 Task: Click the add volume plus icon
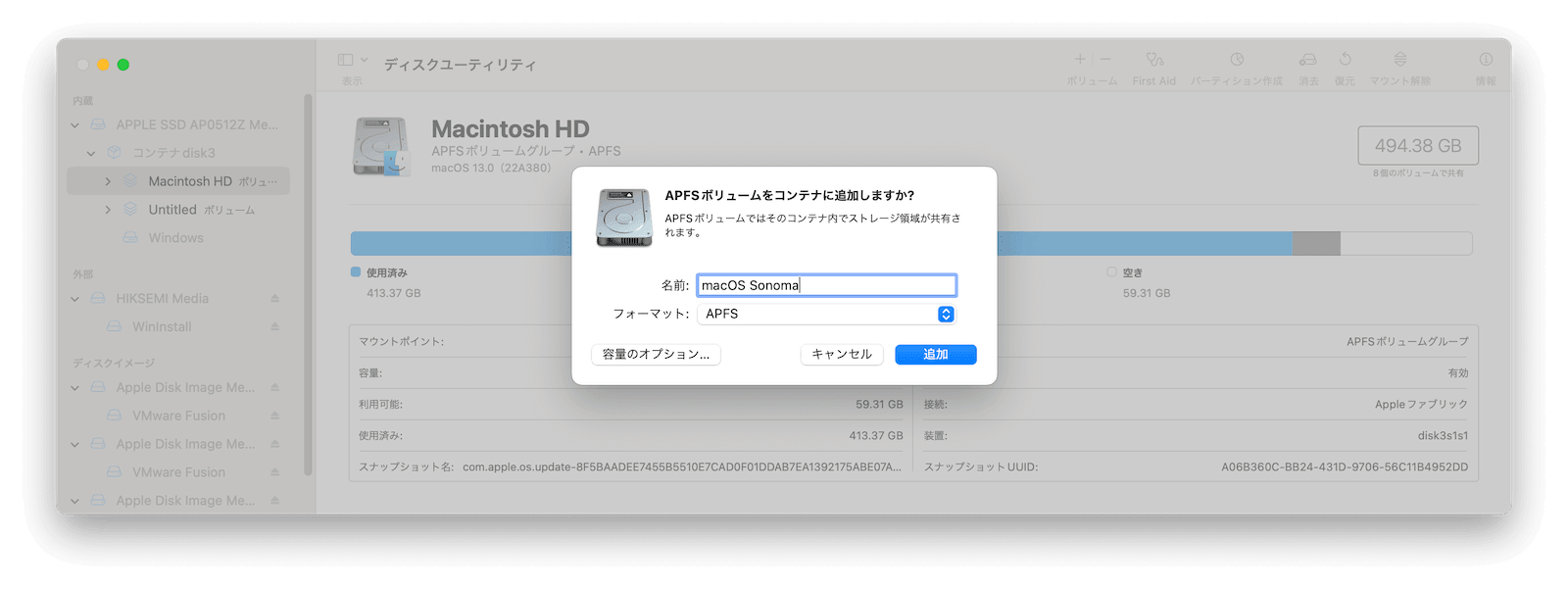(1080, 60)
